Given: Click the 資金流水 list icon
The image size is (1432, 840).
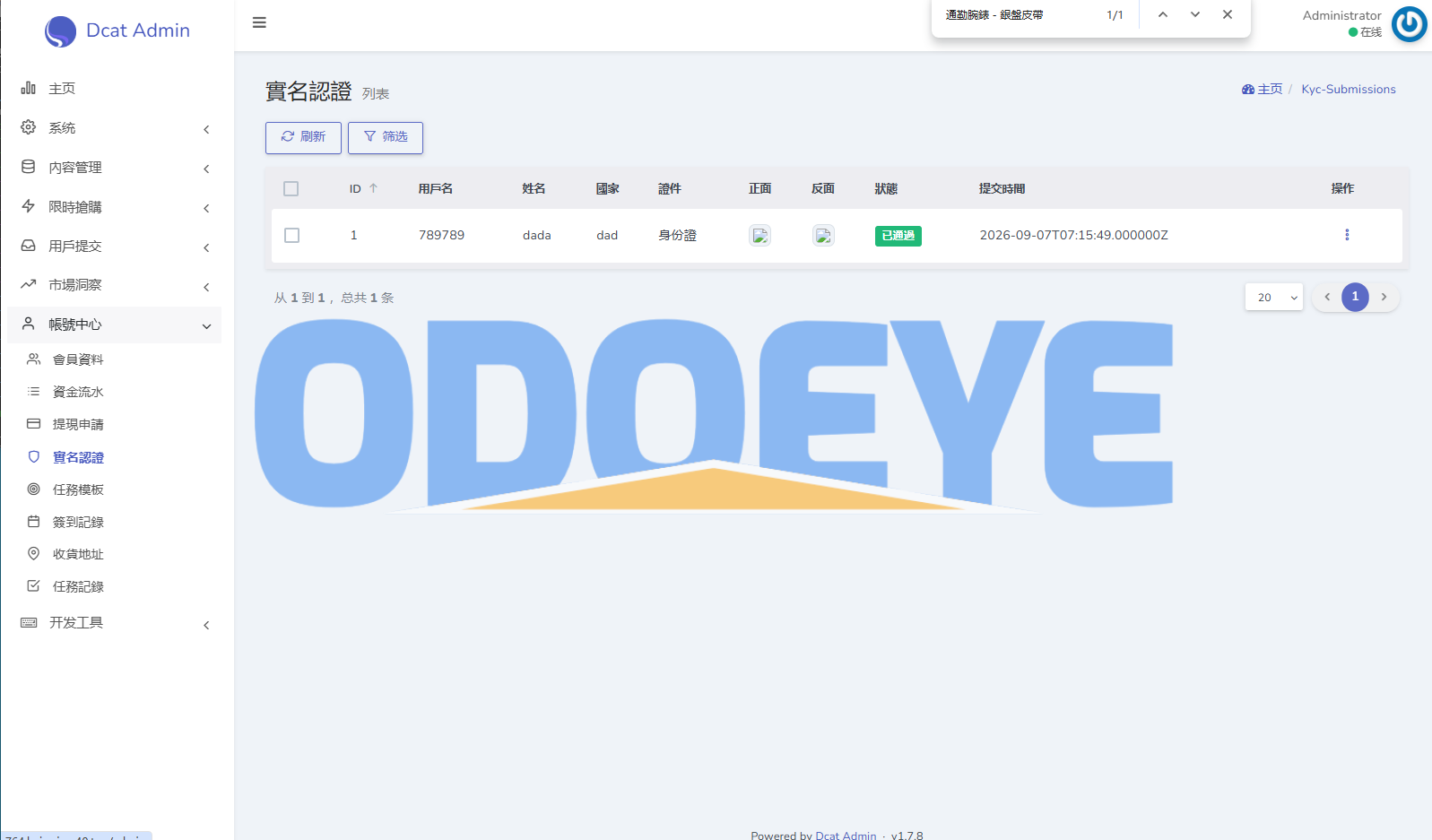Looking at the screenshot, I should tap(33, 391).
